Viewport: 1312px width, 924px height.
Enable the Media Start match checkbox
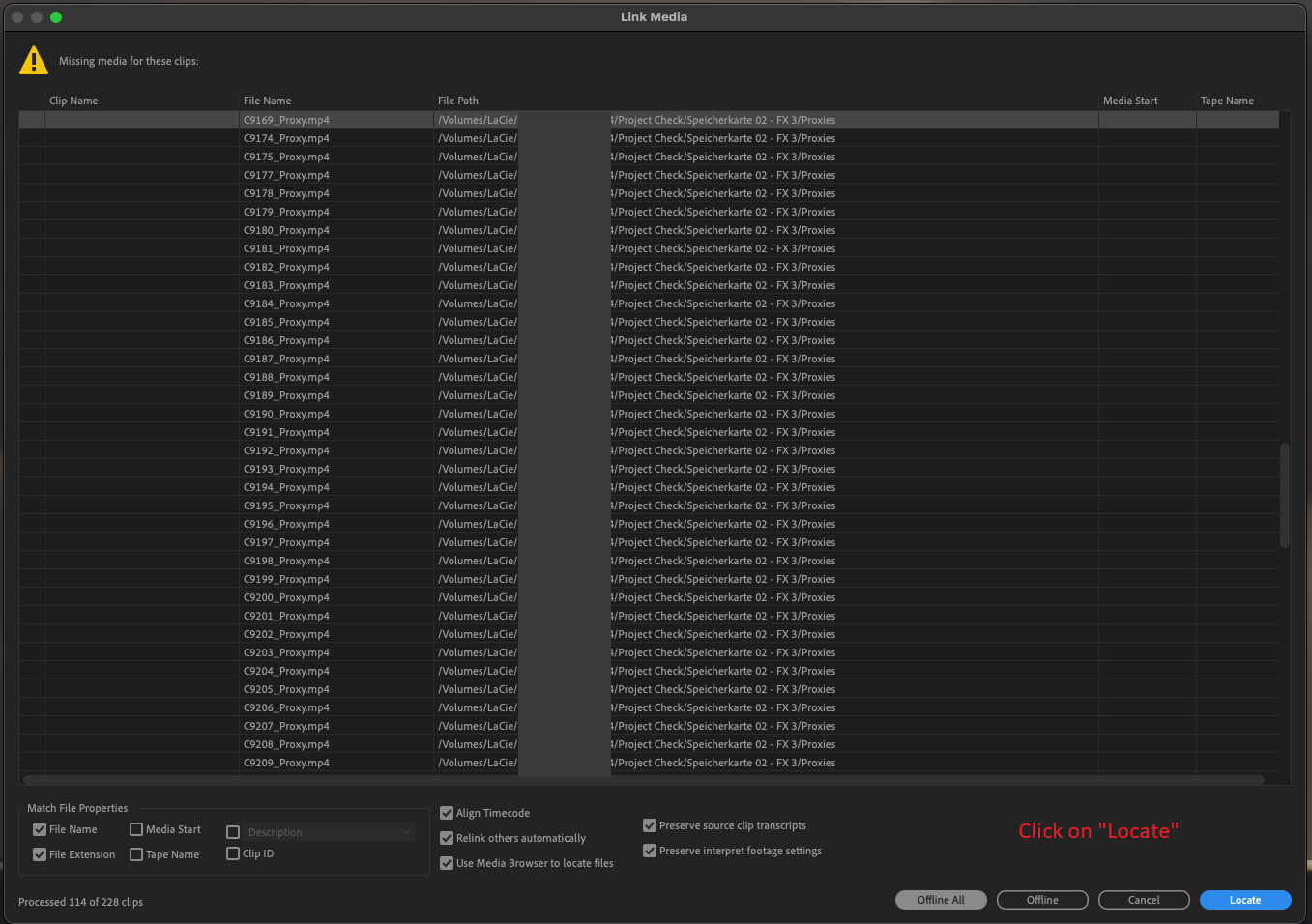[x=136, y=829]
